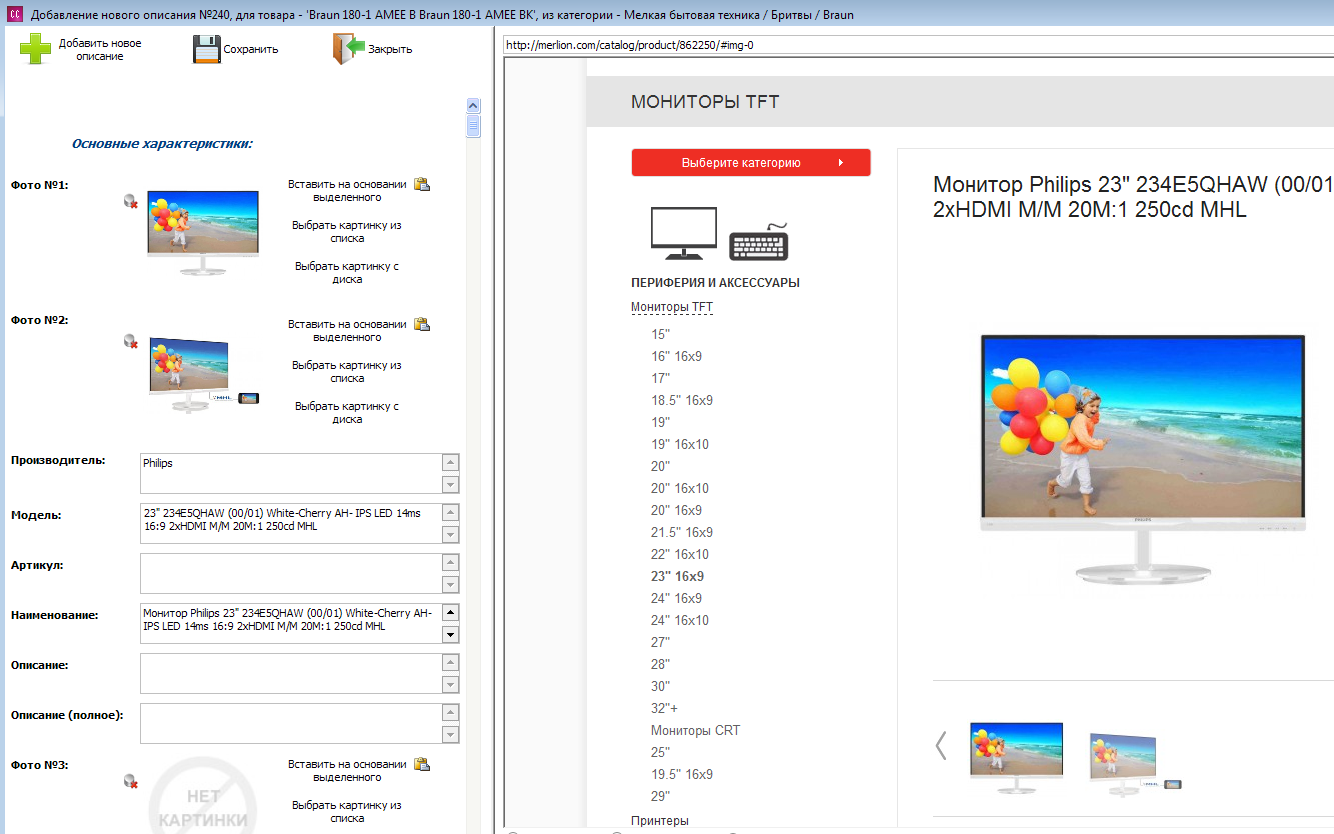The width and height of the screenshot is (1334, 834).
Task: Click the desktop computer icon on the web page
Action: coord(684,233)
